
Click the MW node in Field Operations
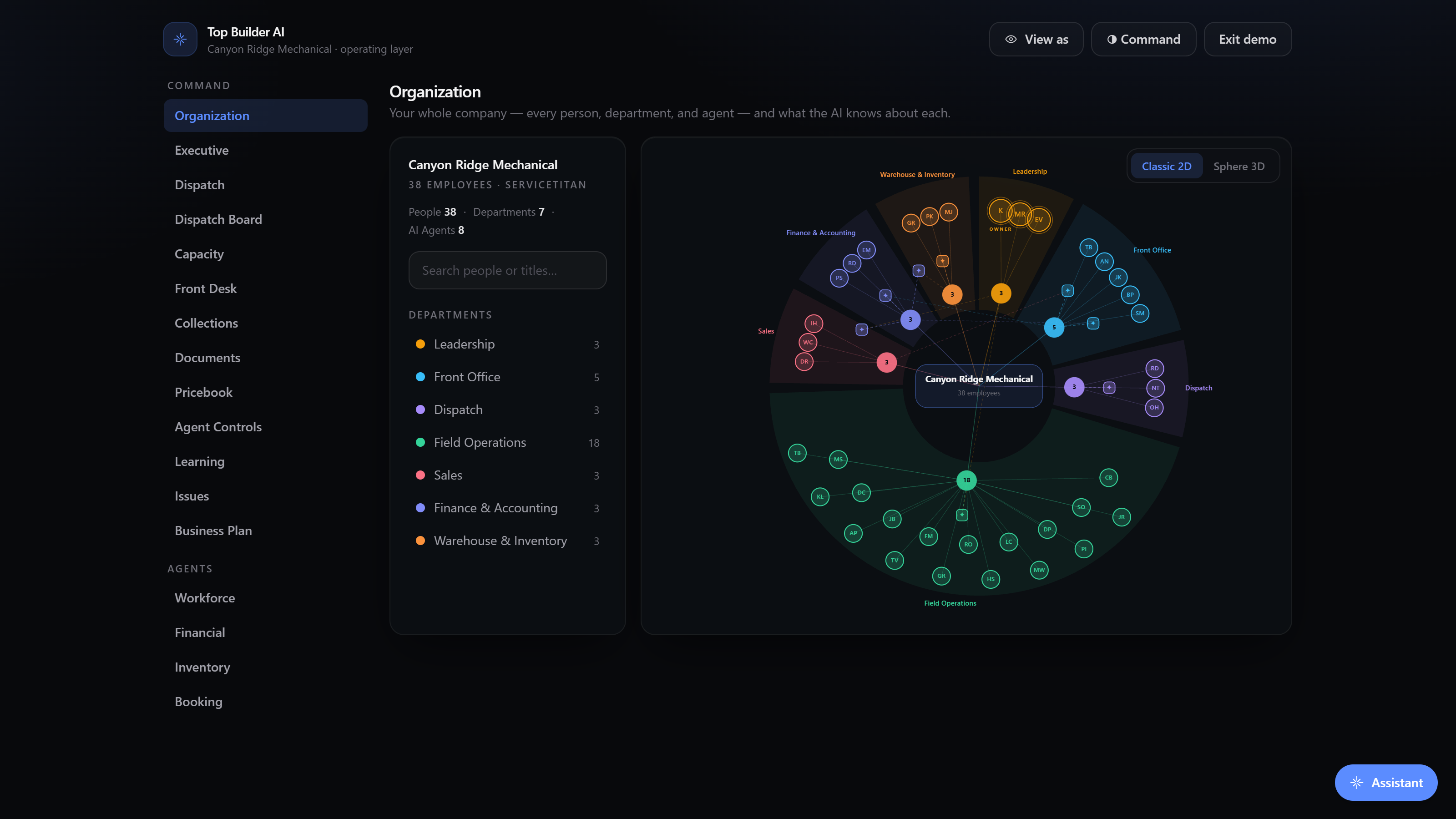[x=1039, y=570]
